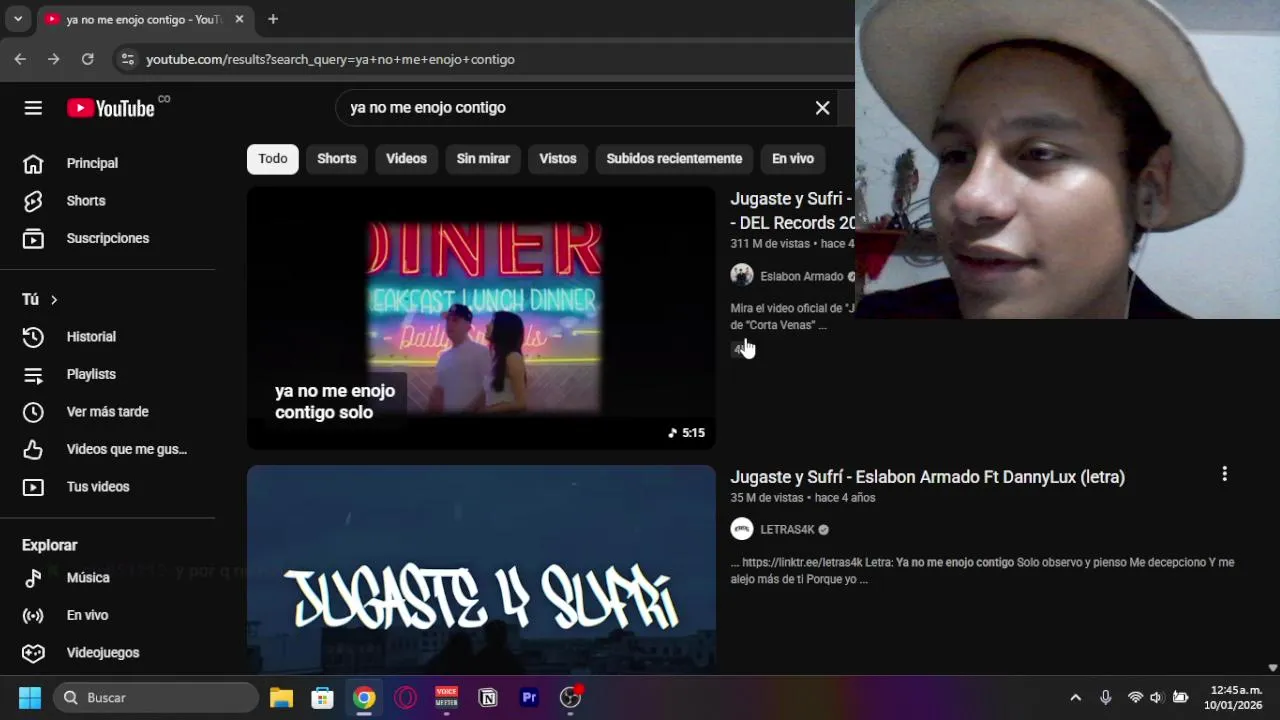Open Música icon under Explorar
The image size is (1280, 720).
tap(33, 578)
